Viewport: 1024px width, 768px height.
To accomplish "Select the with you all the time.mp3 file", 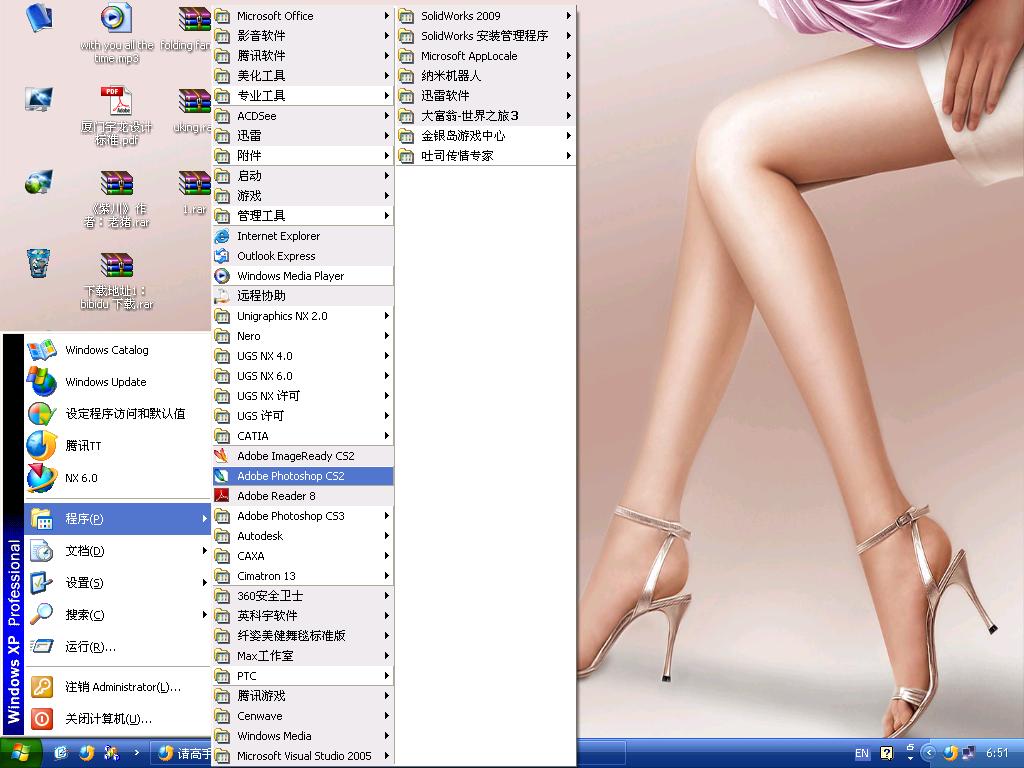I will point(116,34).
